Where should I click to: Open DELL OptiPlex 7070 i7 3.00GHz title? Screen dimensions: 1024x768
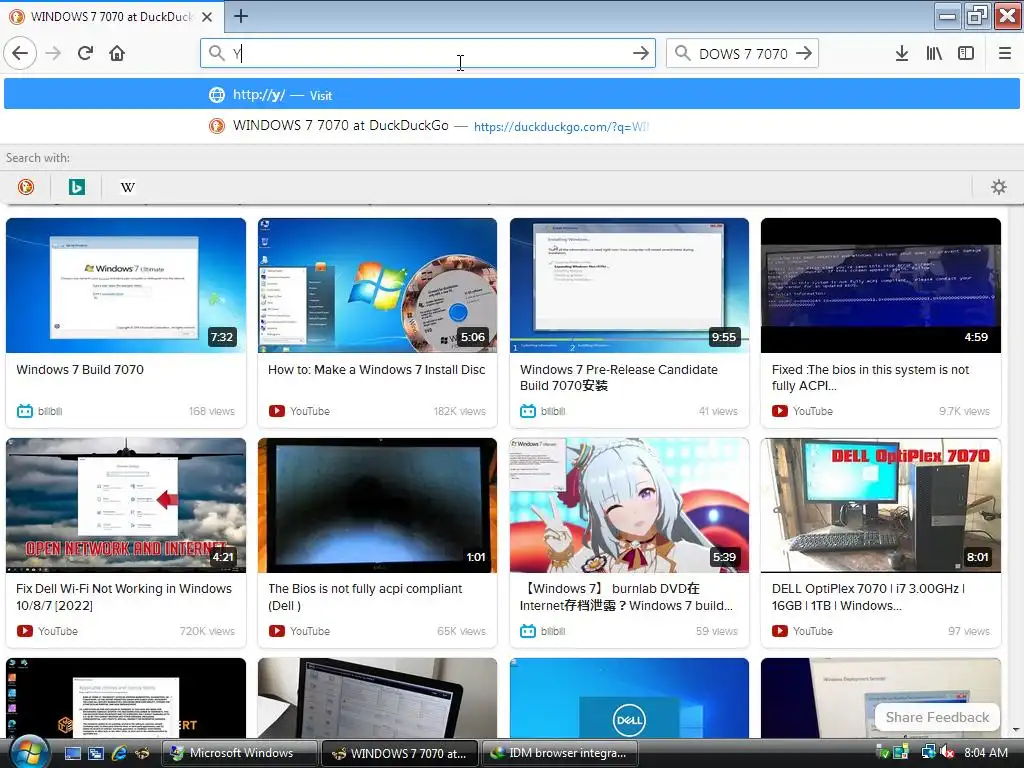(869, 597)
